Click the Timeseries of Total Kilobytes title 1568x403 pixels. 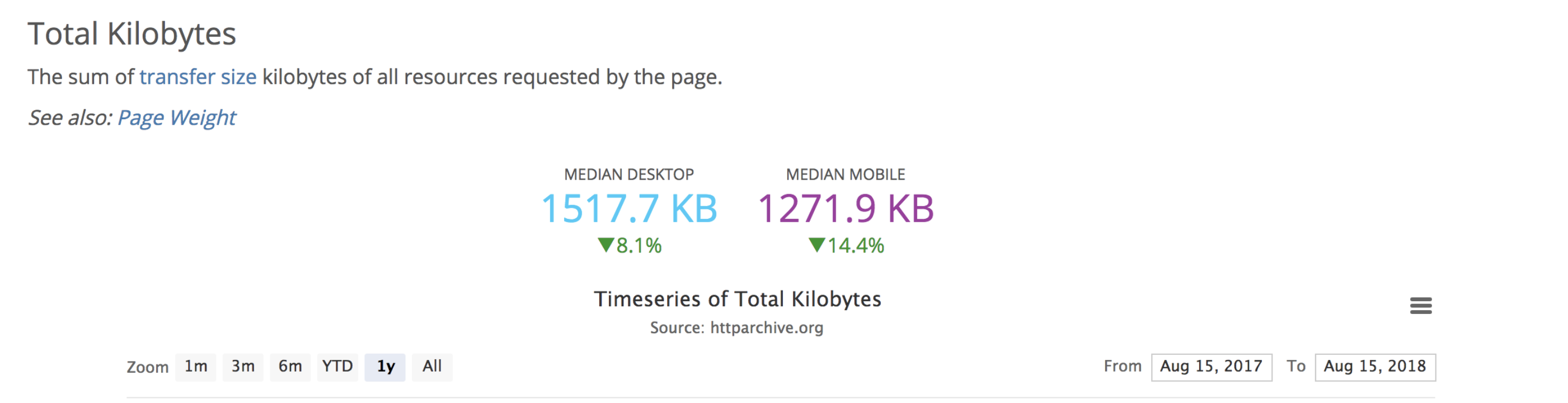pos(737,299)
